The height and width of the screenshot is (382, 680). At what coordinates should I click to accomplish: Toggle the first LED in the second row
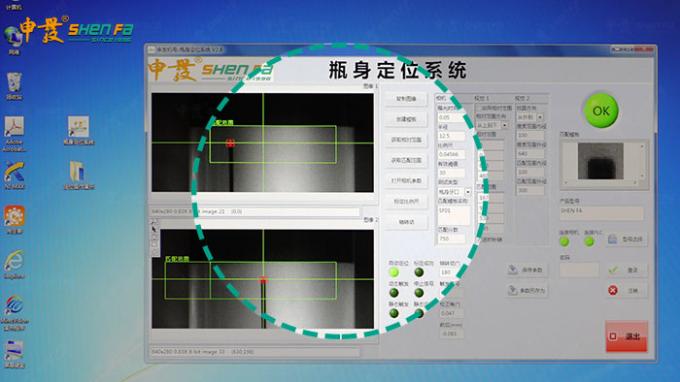pos(394,293)
